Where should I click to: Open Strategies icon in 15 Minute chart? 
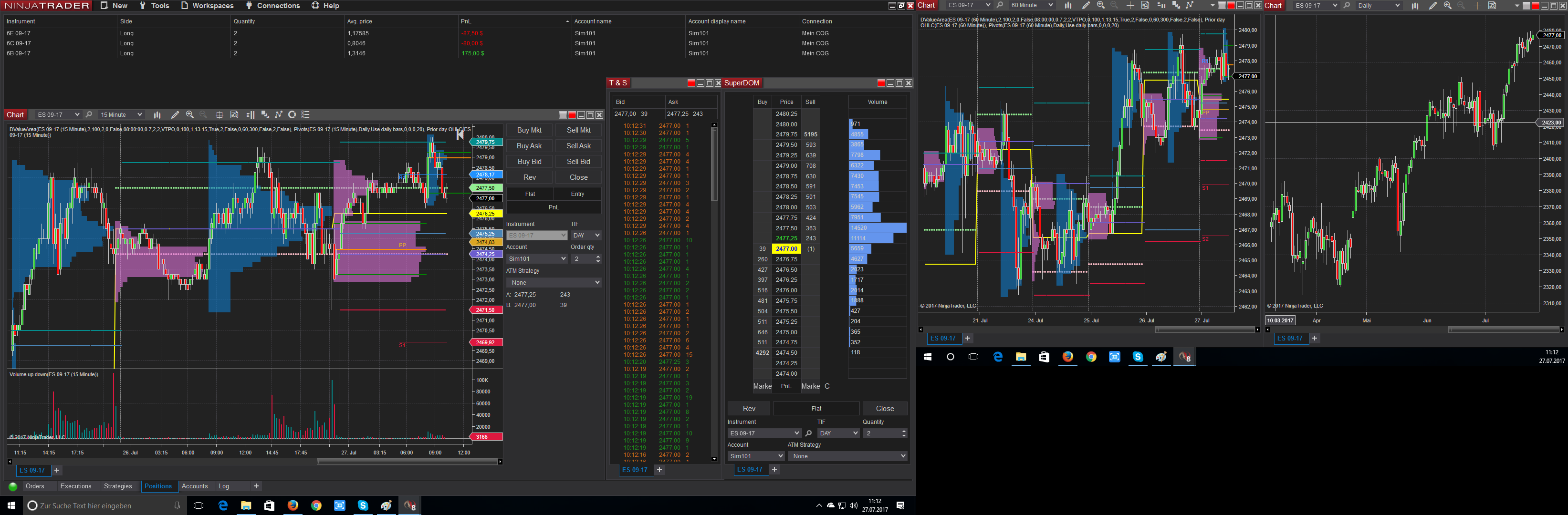tap(292, 115)
